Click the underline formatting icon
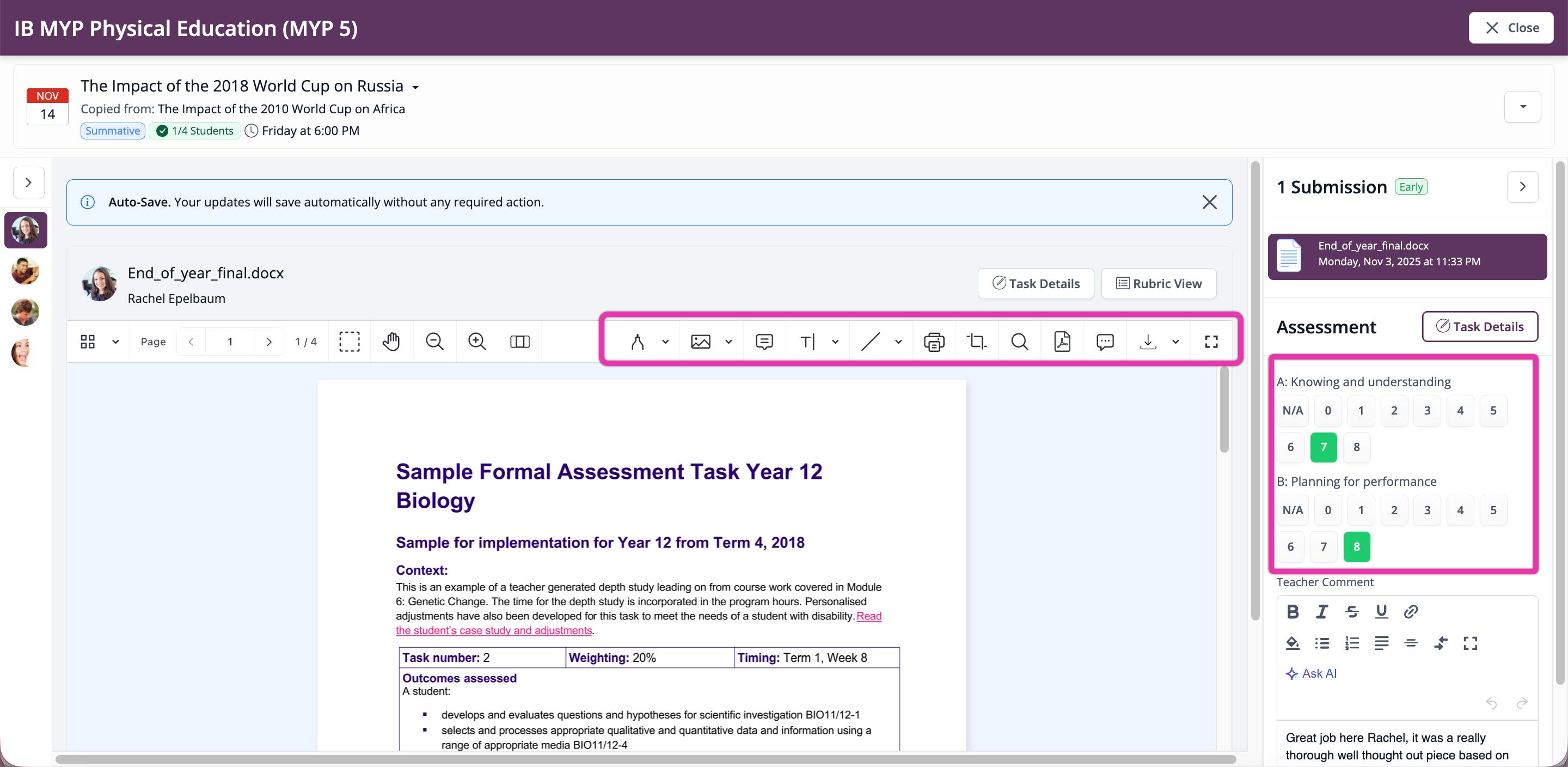Image resolution: width=1568 pixels, height=767 pixels. click(x=1381, y=611)
